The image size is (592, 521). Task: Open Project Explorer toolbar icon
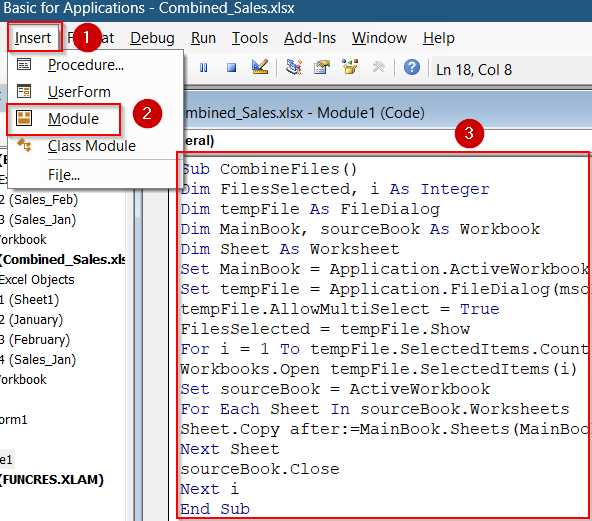[x=294, y=67]
